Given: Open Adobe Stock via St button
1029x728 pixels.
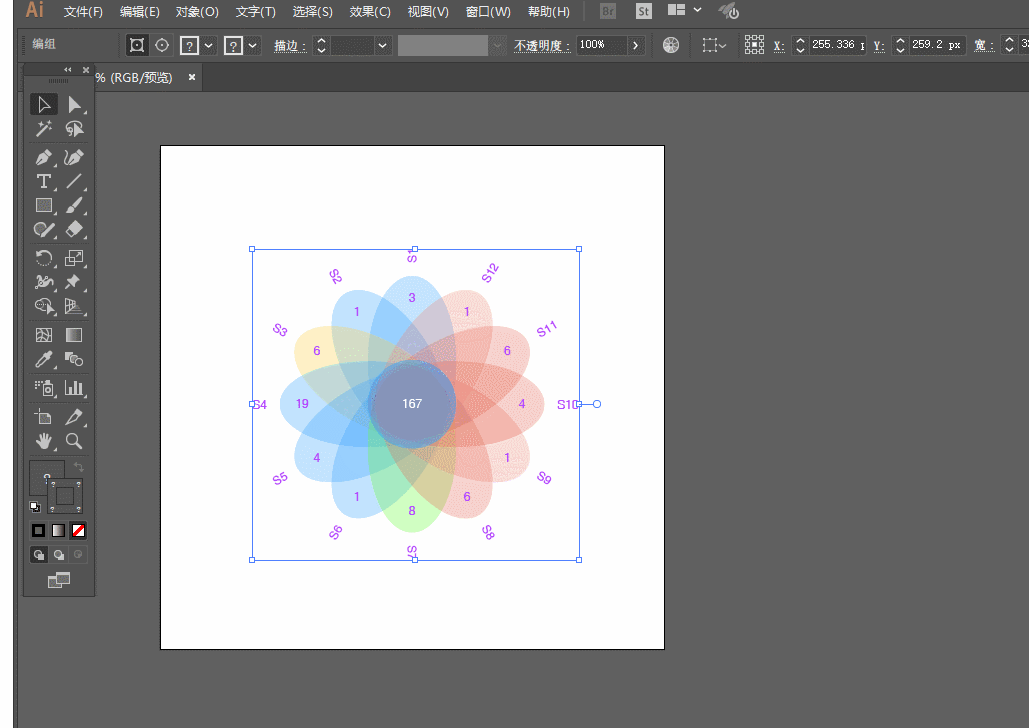Looking at the screenshot, I should point(644,11).
